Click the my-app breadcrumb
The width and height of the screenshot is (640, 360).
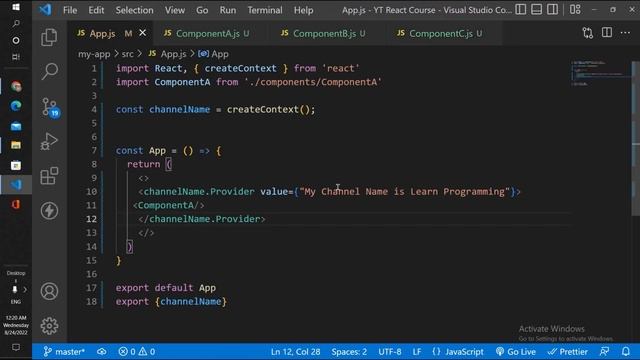click(94, 54)
